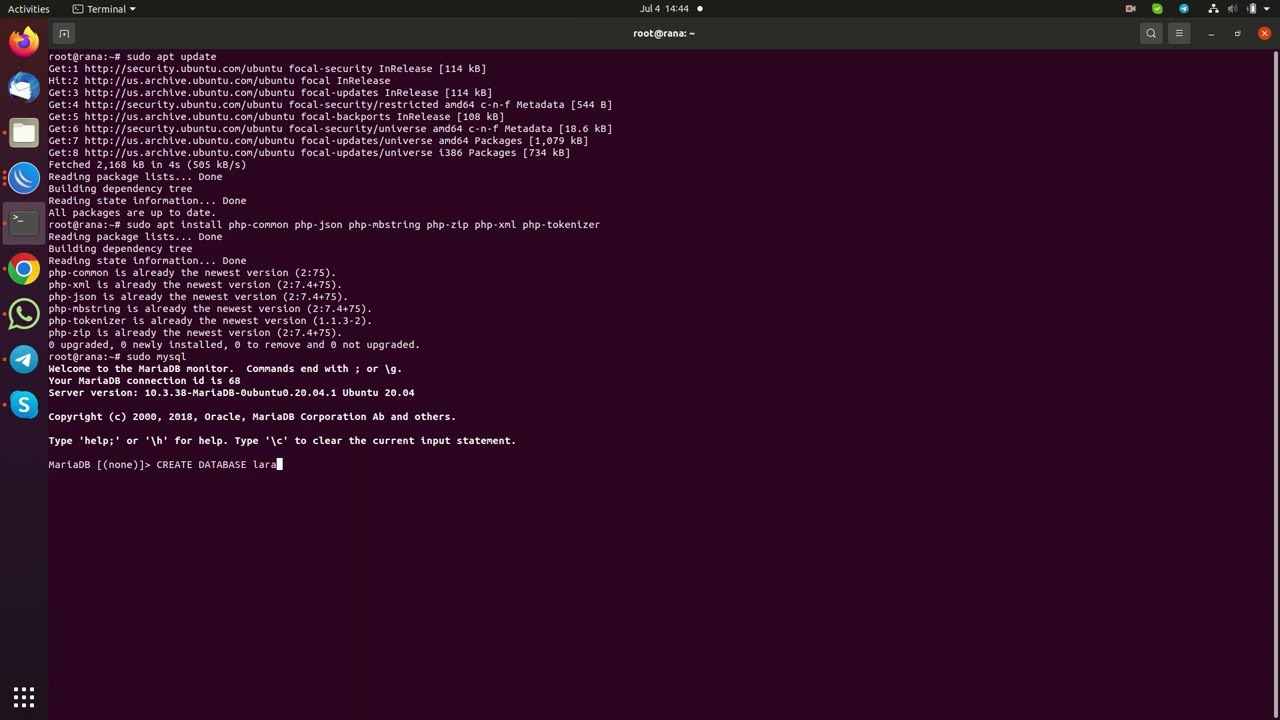Open a new terminal tab
Image resolution: width=1280 pixels, height=720 pixels.
click(64, 33)
